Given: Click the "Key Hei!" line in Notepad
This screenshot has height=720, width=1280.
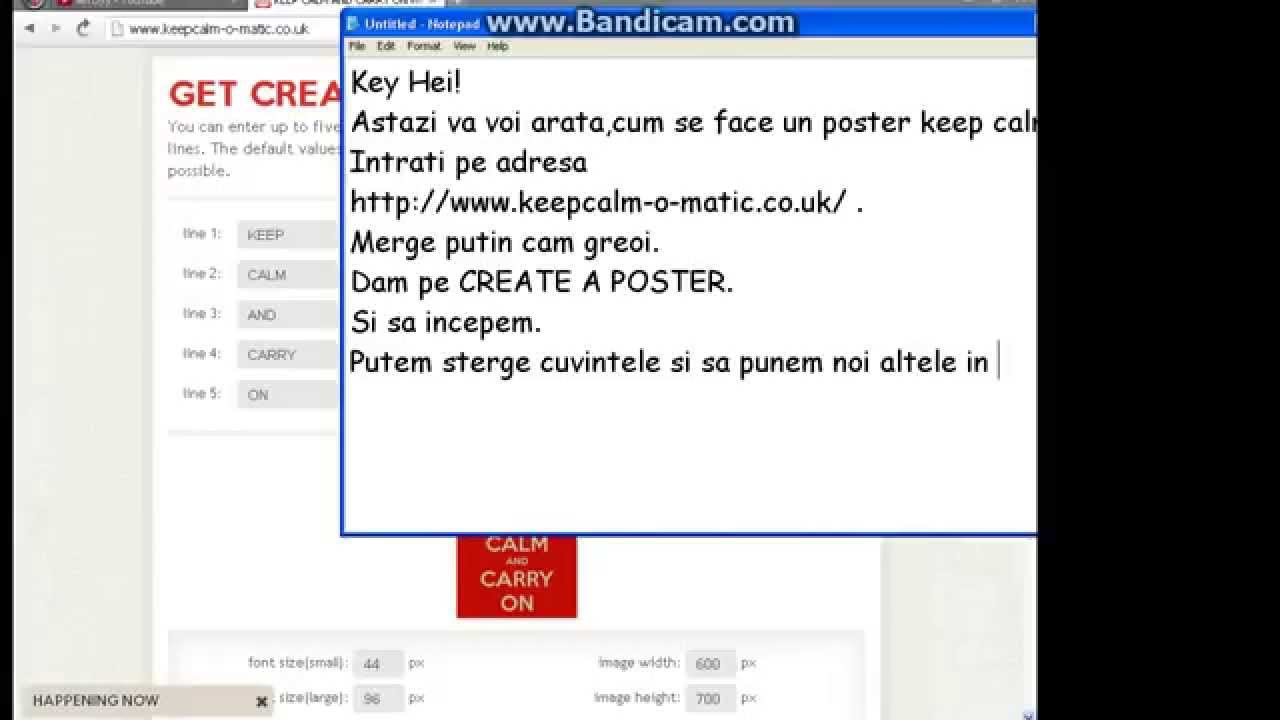Looking at the screenshot, I should [406, 83].
